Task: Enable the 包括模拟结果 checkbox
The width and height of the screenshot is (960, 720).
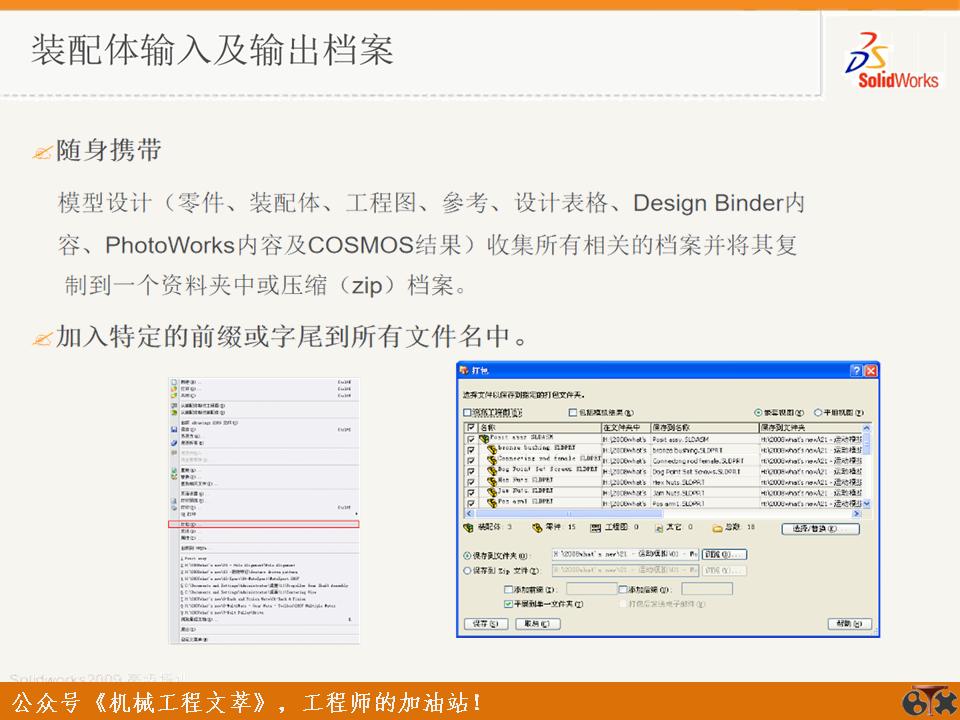Action: tap(571, 413)
